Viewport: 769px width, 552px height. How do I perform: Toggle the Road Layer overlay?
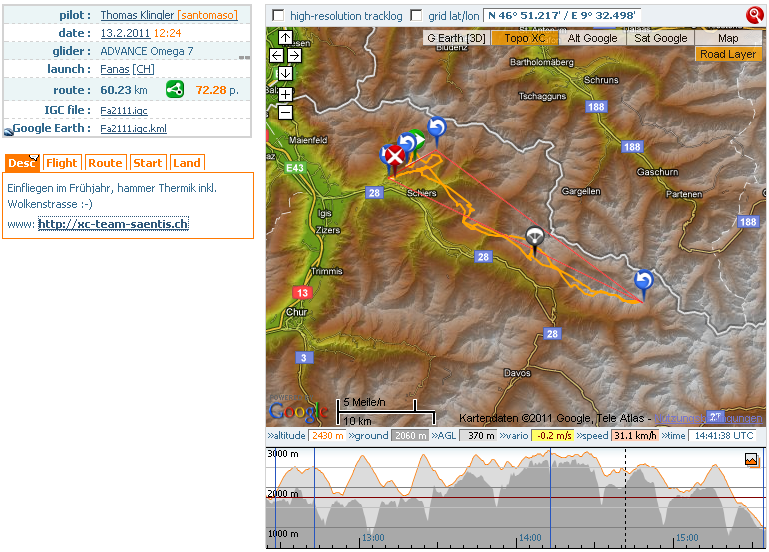pos(728,54)
